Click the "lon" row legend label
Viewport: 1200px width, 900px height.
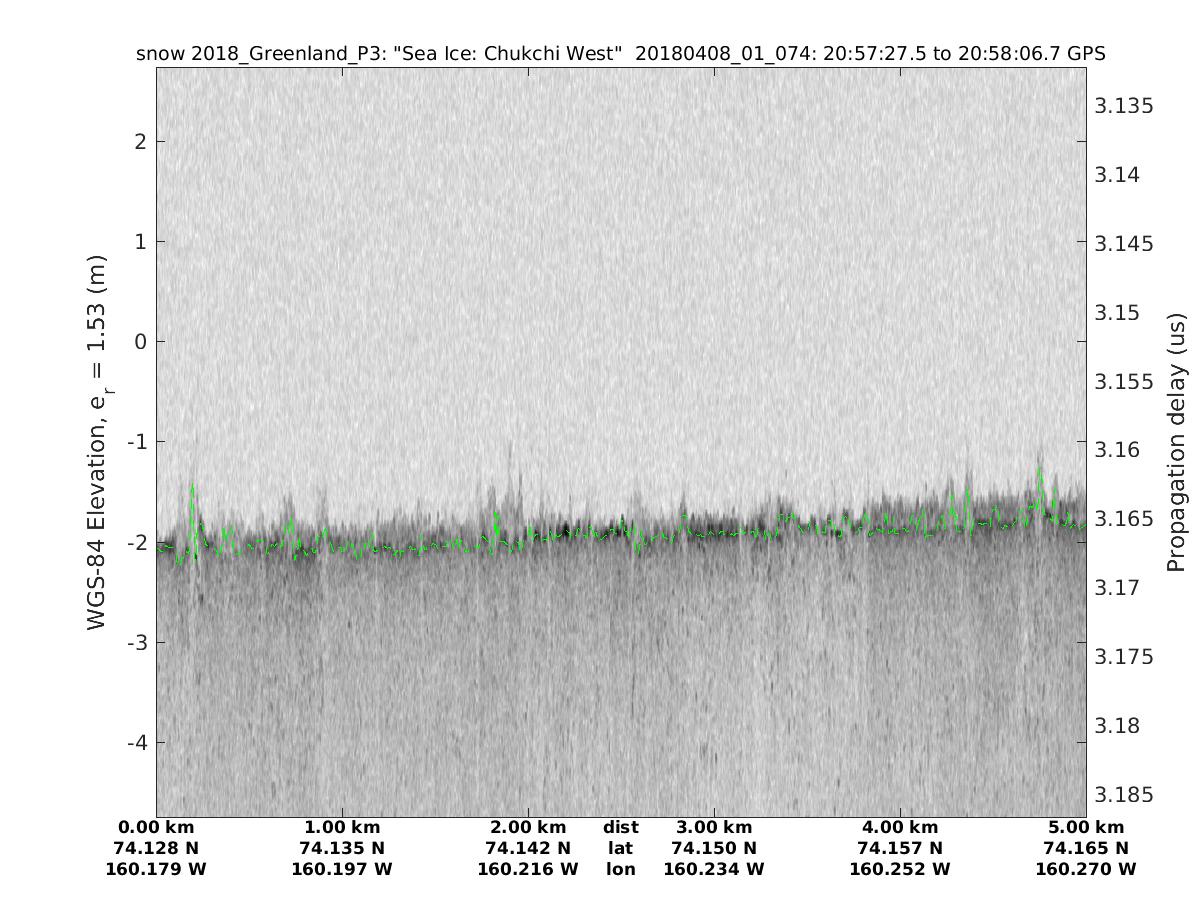621,870
